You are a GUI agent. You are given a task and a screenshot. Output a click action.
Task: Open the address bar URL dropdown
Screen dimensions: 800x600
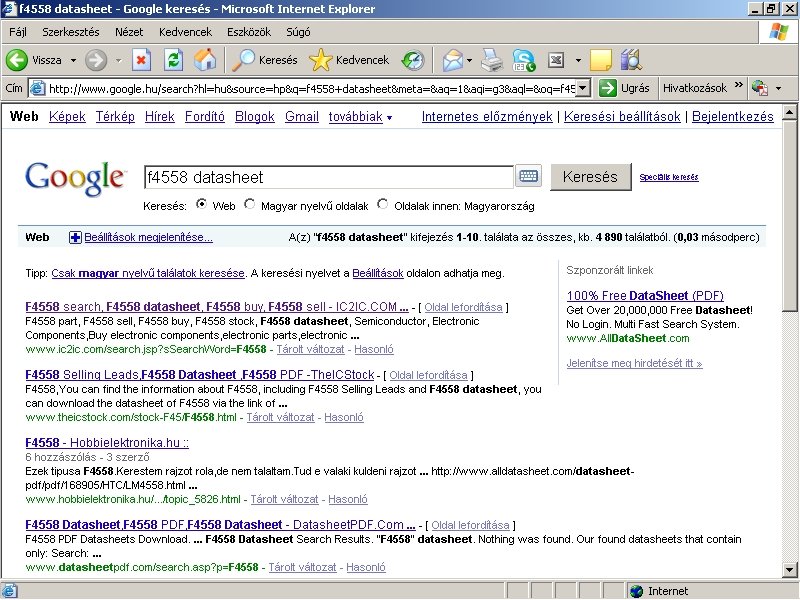coord(583,88)
